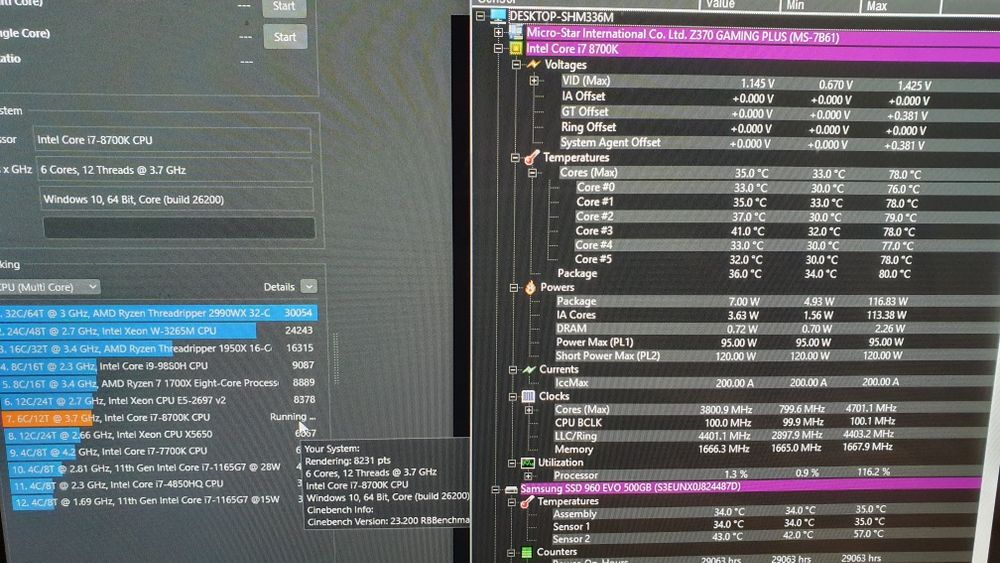This screenshot has height=563, width=1000.
Task: Click the Max column header
Action: click(899, 5)
